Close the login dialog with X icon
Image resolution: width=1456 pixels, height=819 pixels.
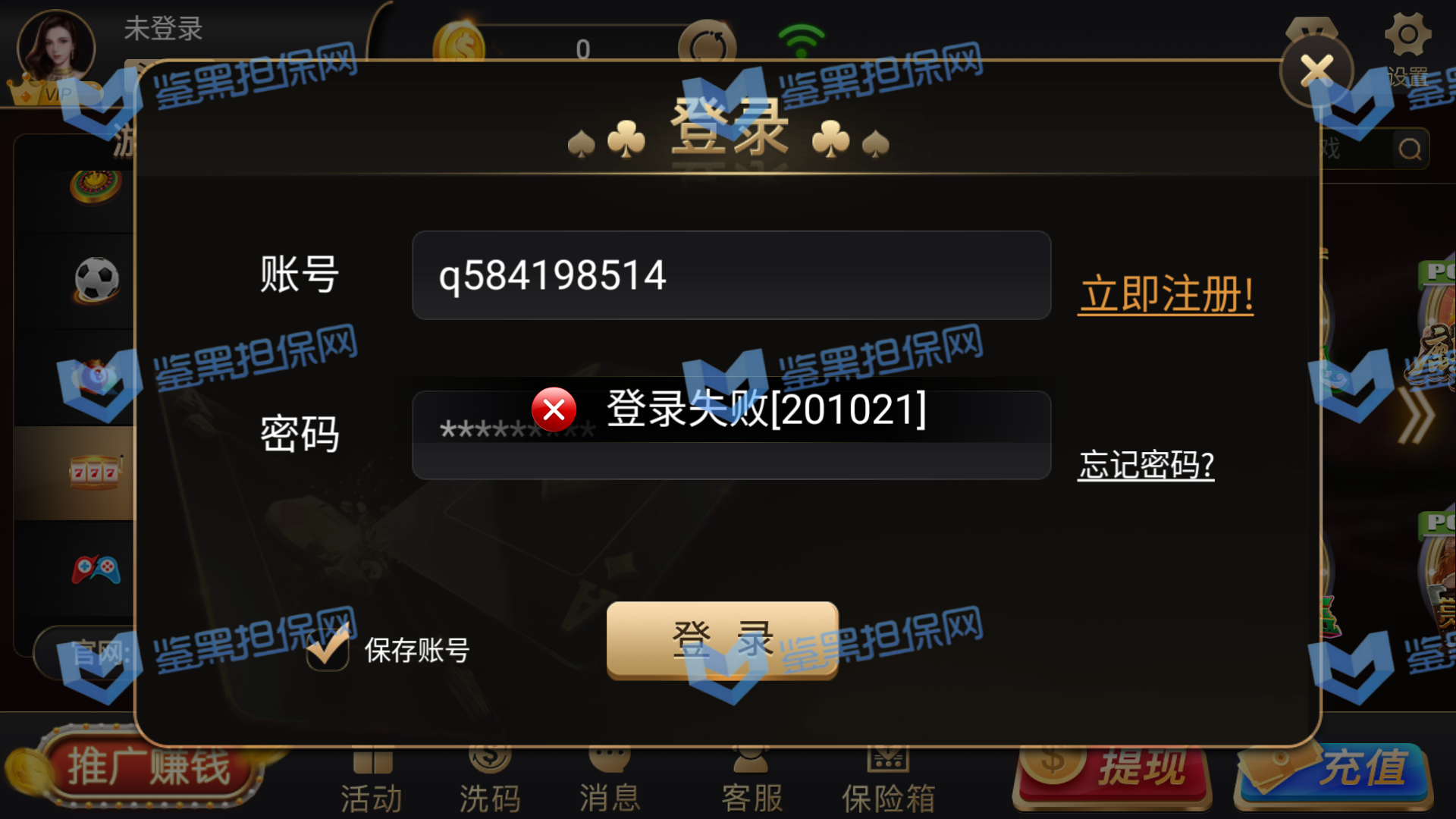pyautogui.click(x=1317, y=71)
